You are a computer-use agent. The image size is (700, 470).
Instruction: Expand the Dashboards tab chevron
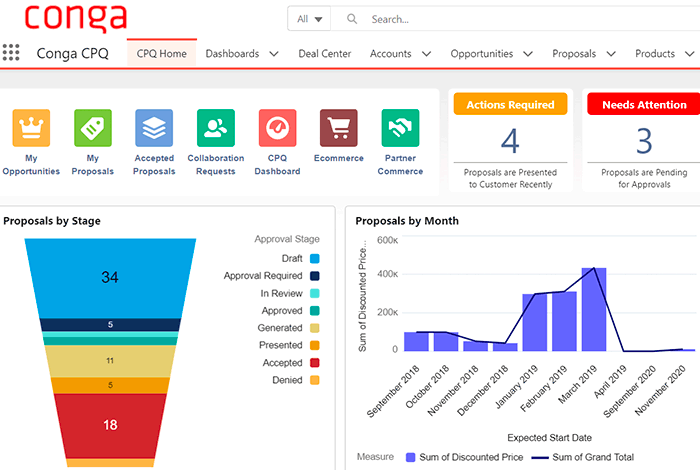click(274, 54)
